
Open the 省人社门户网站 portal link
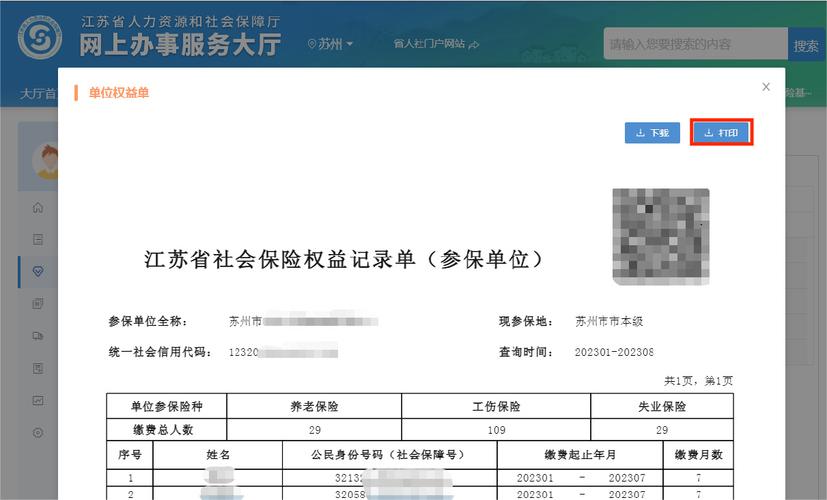point(436,44)
